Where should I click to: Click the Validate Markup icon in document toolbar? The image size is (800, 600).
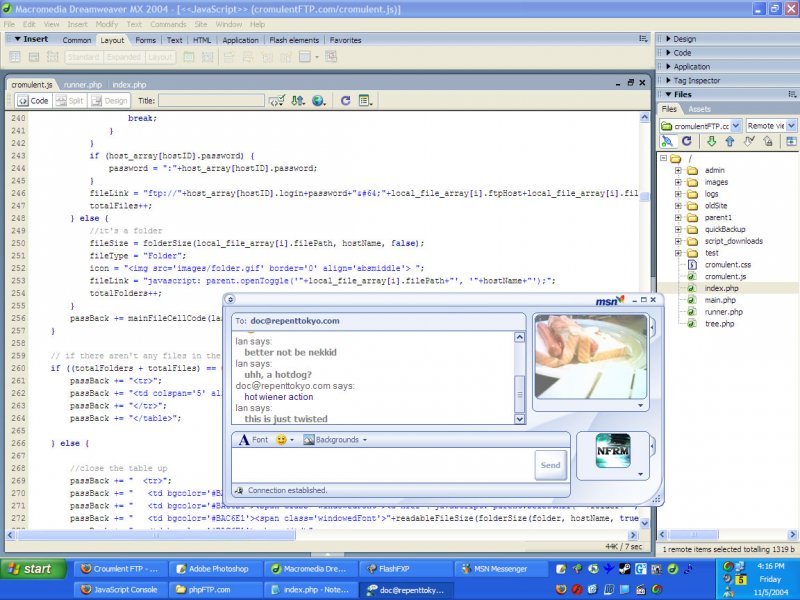tap(277, 101)
